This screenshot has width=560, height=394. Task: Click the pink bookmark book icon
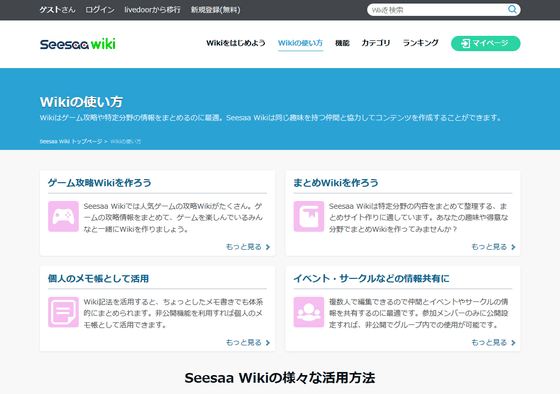coord(309,216)
